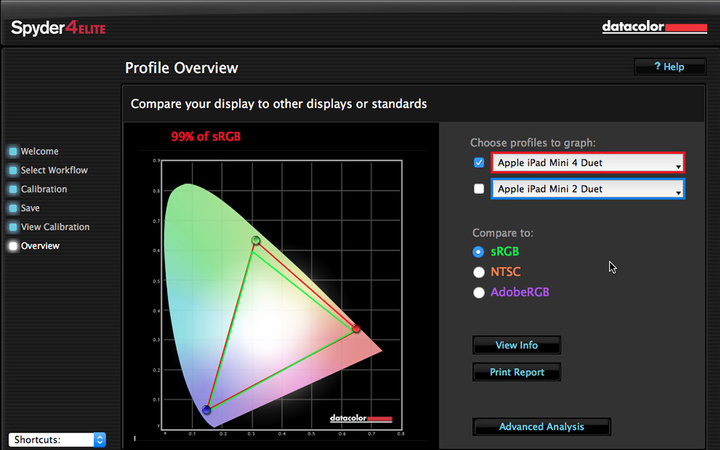Viewport: 720px width, 450px height.
Task: Select the NTSC comparison option
Action: tap(479, 272)
